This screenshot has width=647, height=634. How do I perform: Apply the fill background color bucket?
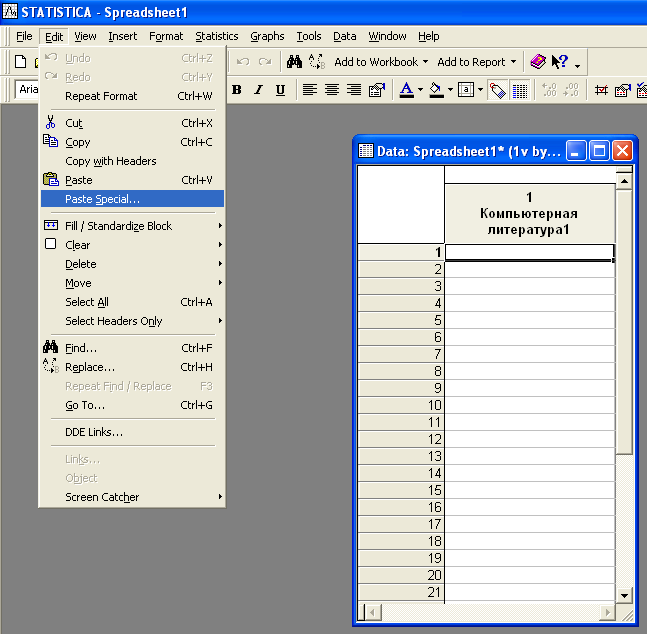[x=436, y=90]
